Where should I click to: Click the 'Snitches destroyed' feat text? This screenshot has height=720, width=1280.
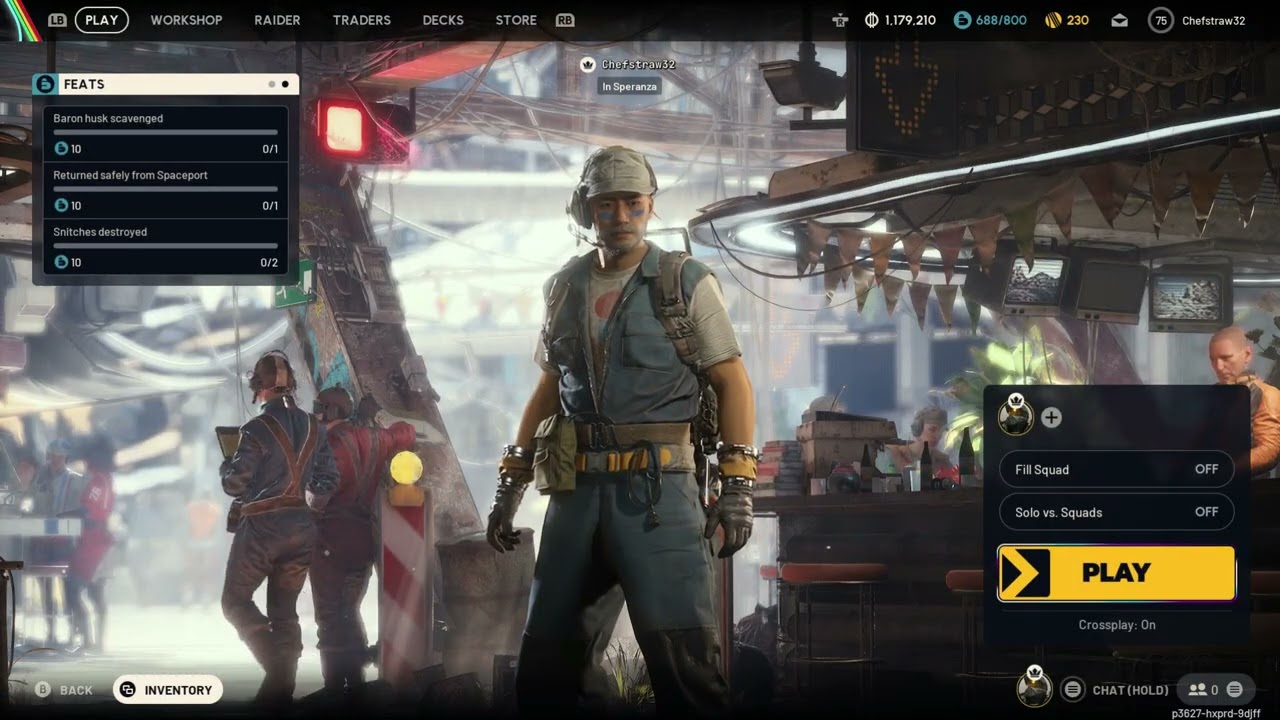coord(100,232)
